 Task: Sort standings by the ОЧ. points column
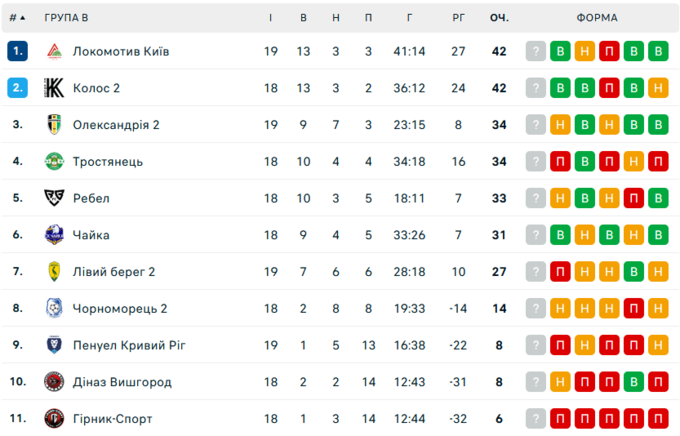tap(499, 17)
